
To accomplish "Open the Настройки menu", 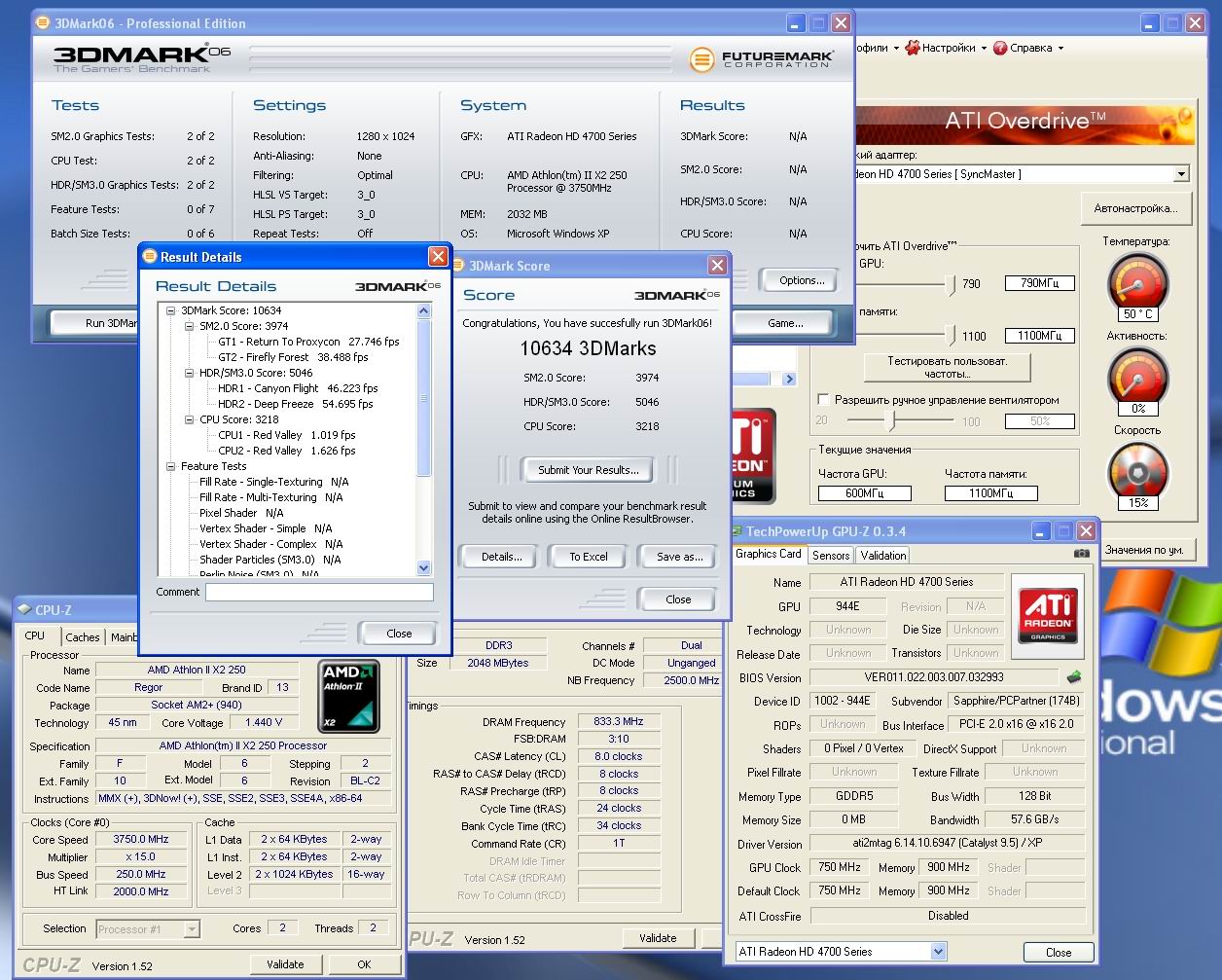I will tap(948, 47).
